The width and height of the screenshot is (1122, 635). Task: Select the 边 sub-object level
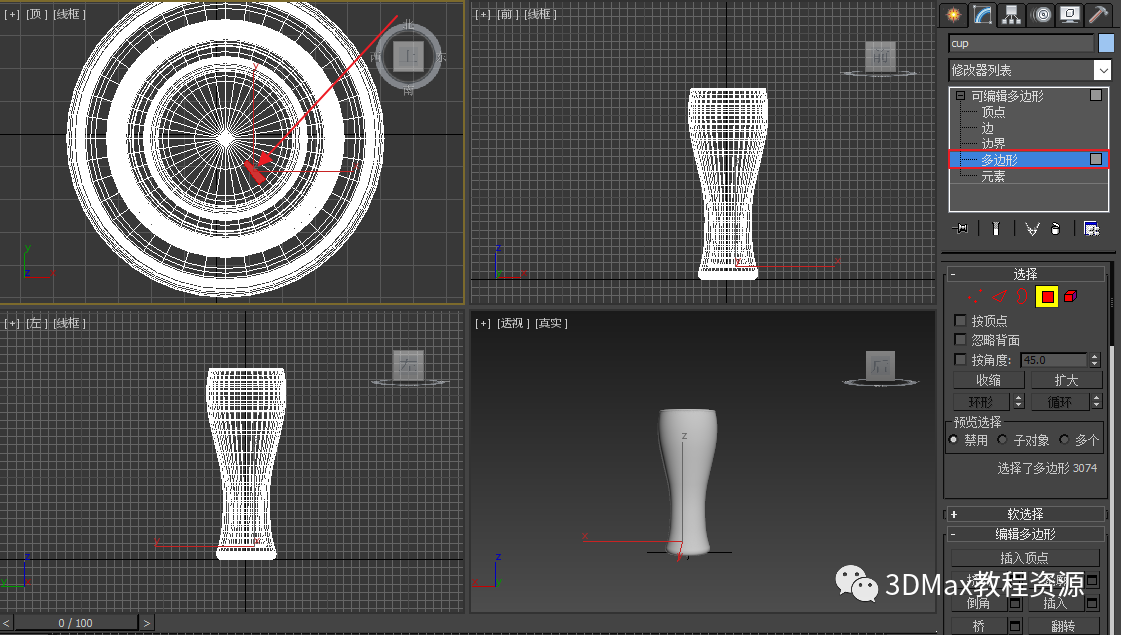coord(987,127)
